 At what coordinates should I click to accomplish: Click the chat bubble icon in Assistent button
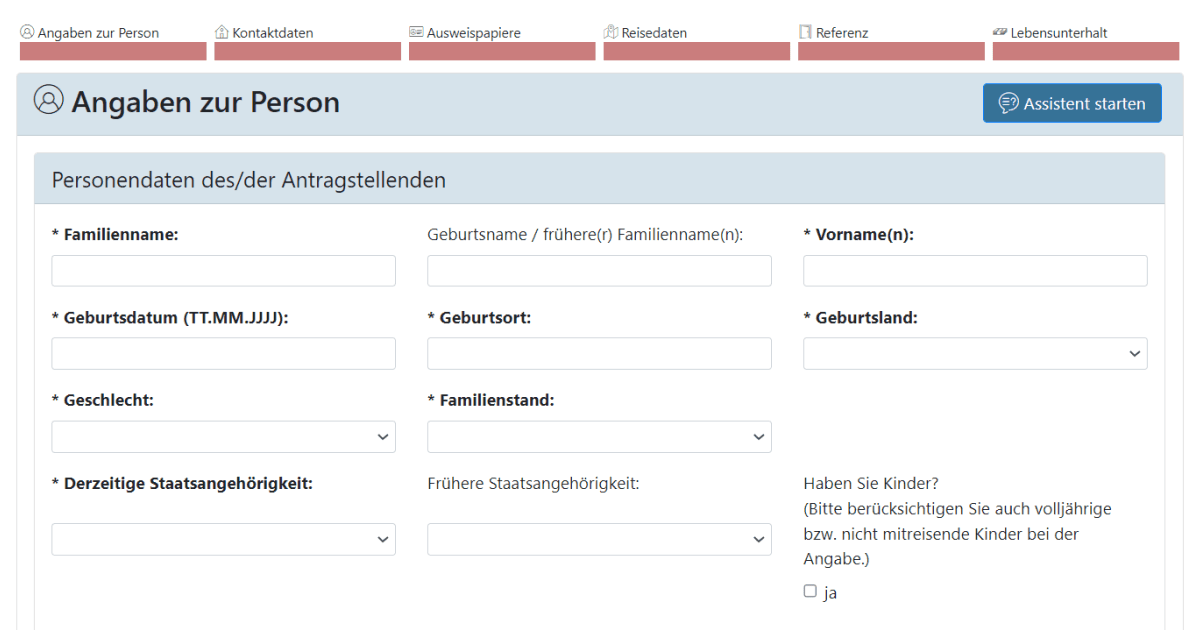tap(1008, 103)
